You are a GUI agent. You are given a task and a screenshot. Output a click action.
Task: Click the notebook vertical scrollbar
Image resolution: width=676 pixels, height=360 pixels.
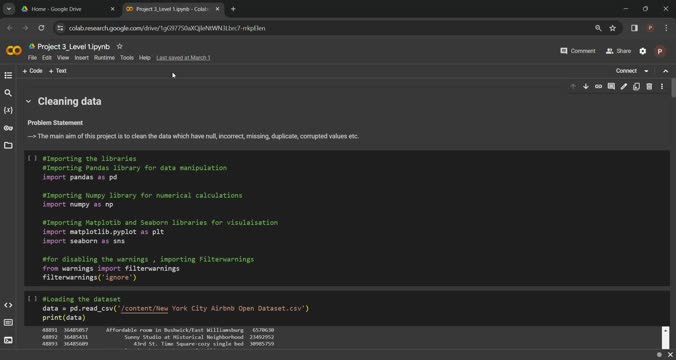coord(673,88)
